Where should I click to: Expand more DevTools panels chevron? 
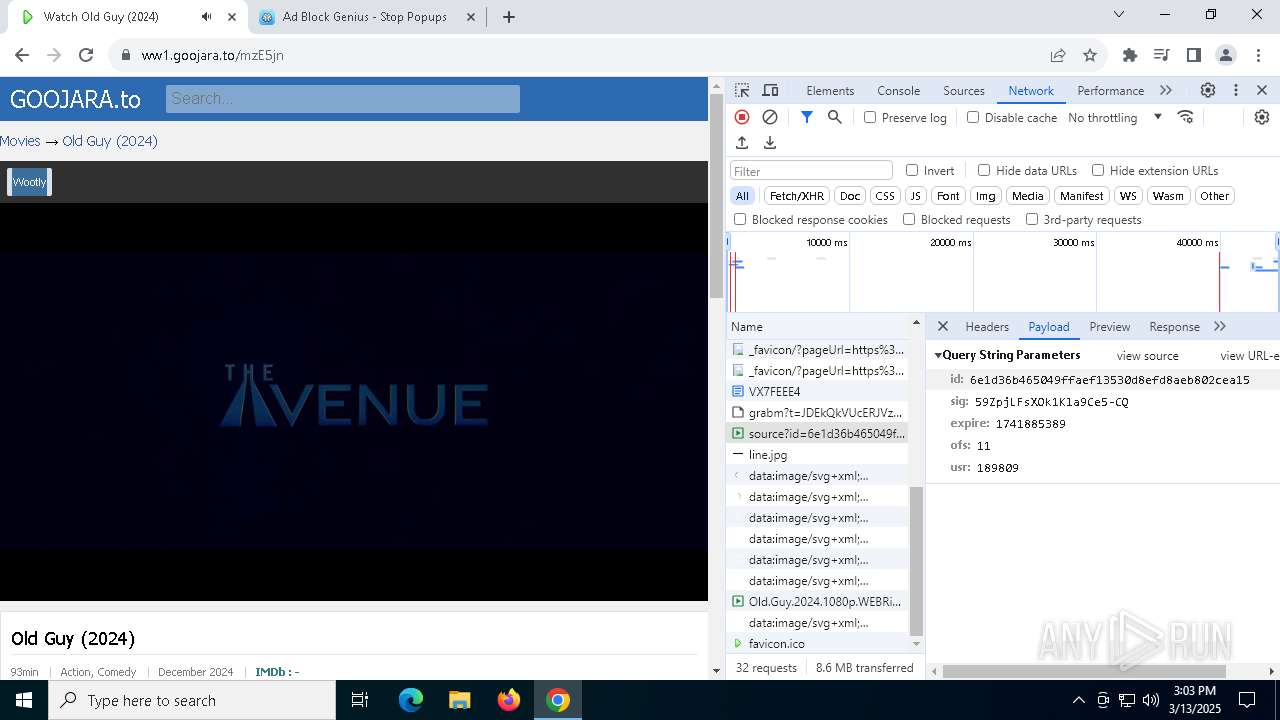tap(1166, 90)
